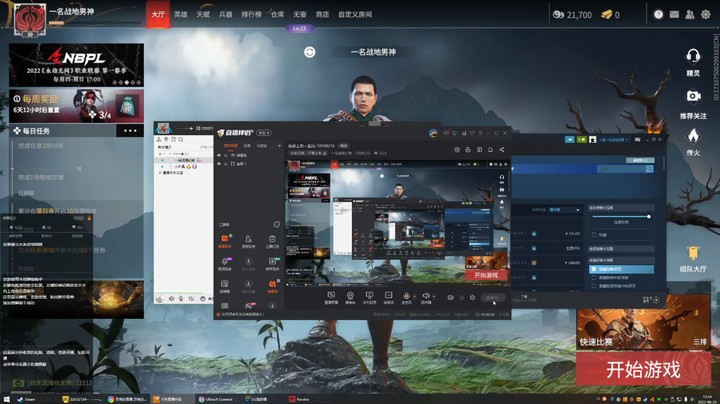
Task: Open the Windows Start button
Action: point(7,399)
